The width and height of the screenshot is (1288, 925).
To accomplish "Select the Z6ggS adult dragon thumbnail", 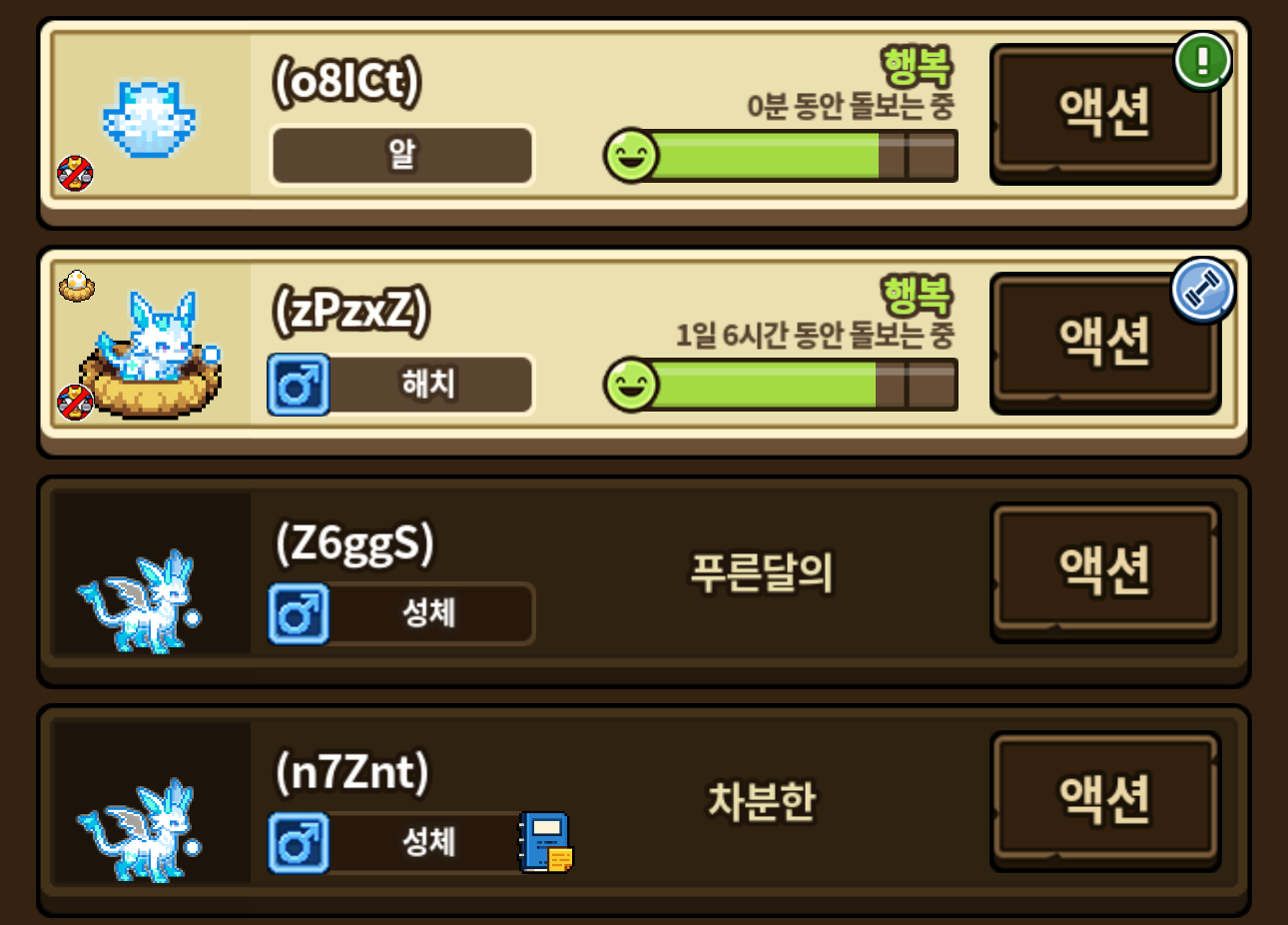I will [x=139, y=601].
